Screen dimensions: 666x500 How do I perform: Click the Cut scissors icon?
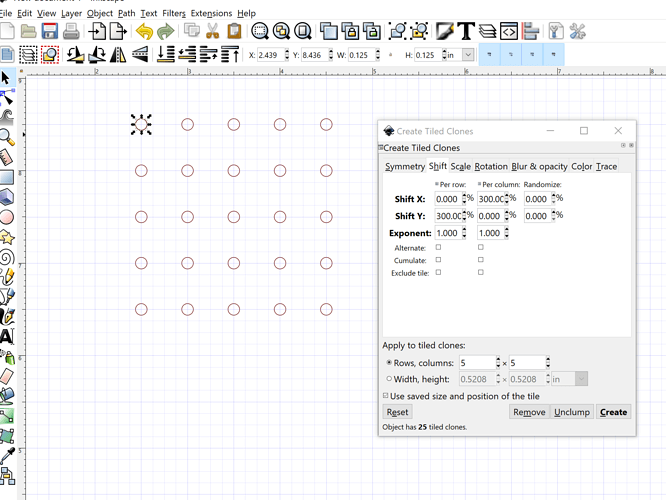click(212, 31)
